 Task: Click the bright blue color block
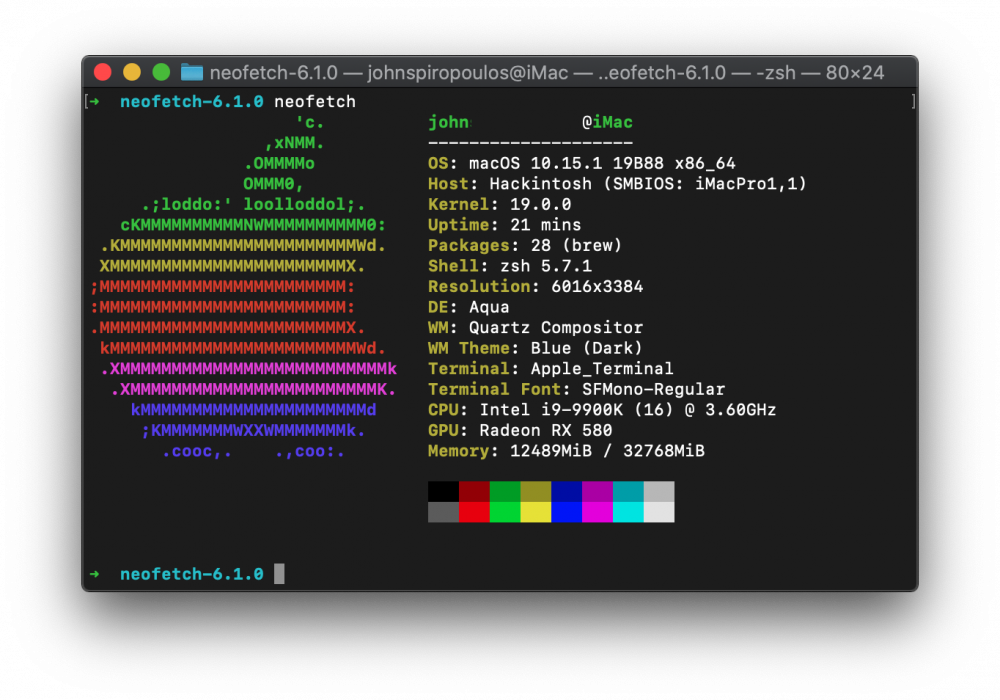click(566, 512)
